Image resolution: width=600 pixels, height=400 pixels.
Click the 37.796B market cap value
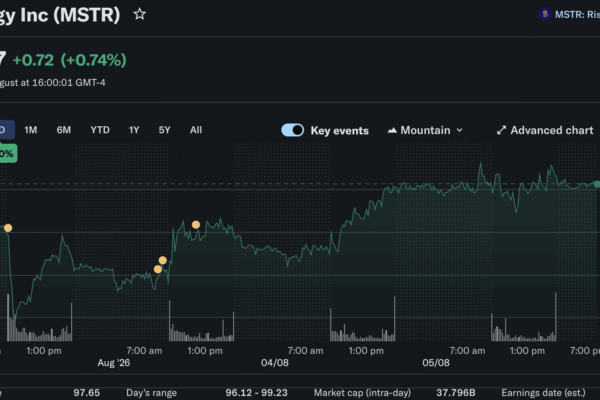(x=456, y=393)
